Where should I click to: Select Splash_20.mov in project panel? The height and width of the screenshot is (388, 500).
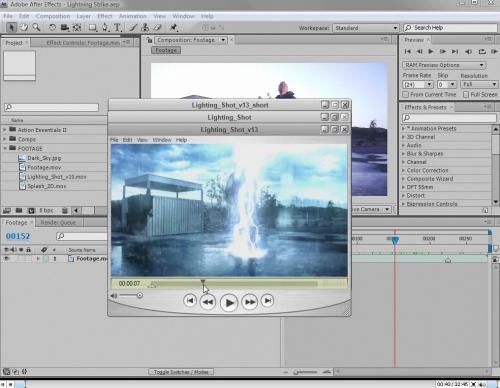[47, 186]
